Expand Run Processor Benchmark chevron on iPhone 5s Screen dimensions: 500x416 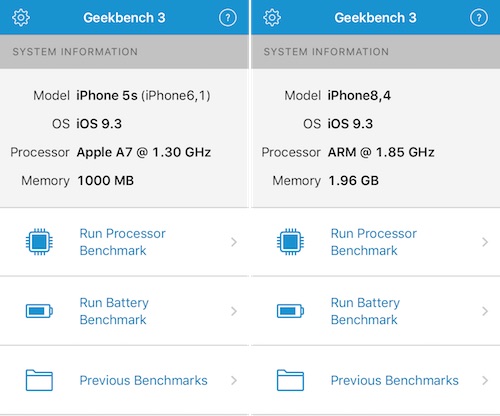pyautogui.click(x=234, y=242)
